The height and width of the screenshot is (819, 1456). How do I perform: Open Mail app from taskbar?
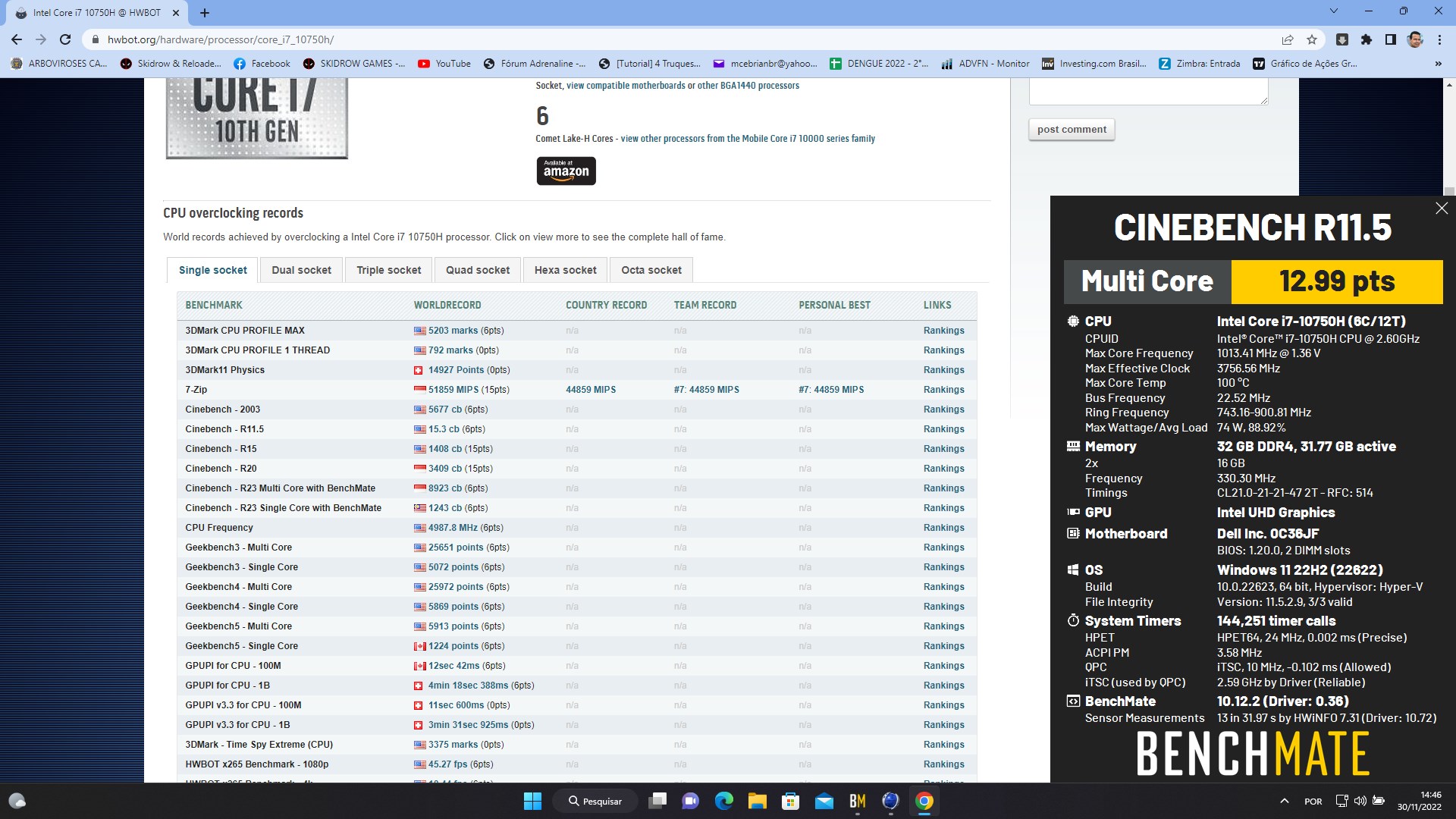pyautogui.click(x=824, y=801)
